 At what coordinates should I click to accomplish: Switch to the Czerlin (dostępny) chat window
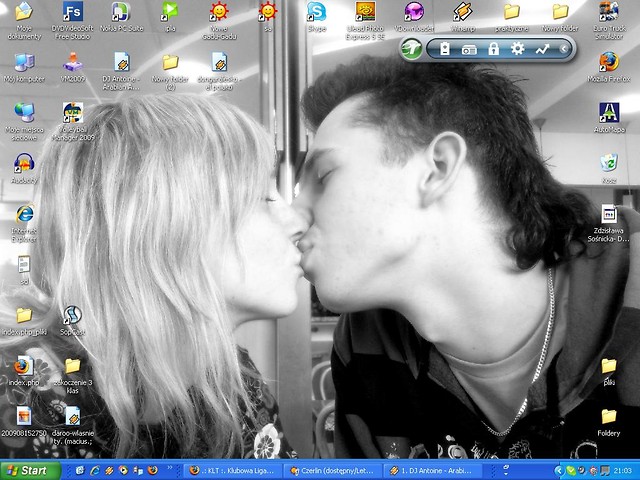point(331,471)
